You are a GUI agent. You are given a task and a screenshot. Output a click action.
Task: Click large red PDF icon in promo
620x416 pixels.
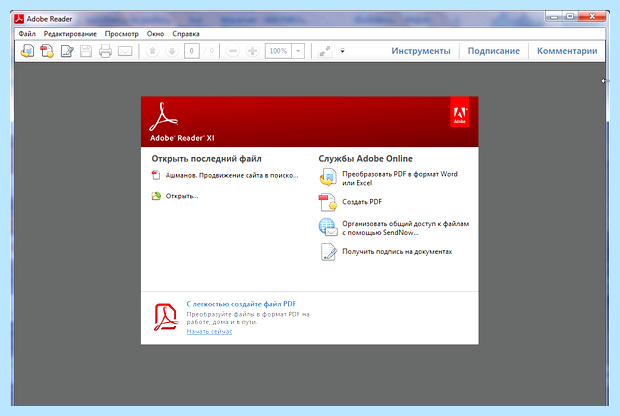click(x=166, y=317)
